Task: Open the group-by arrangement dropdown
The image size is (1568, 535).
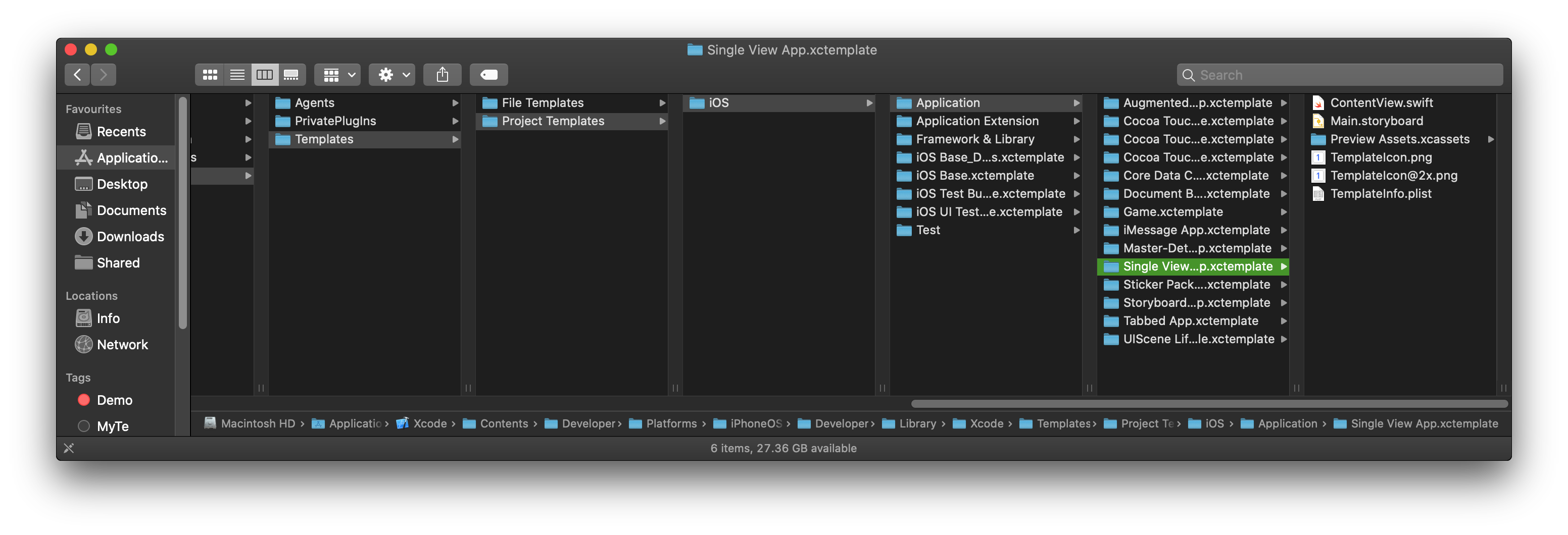Action: [x=338, y=75]
